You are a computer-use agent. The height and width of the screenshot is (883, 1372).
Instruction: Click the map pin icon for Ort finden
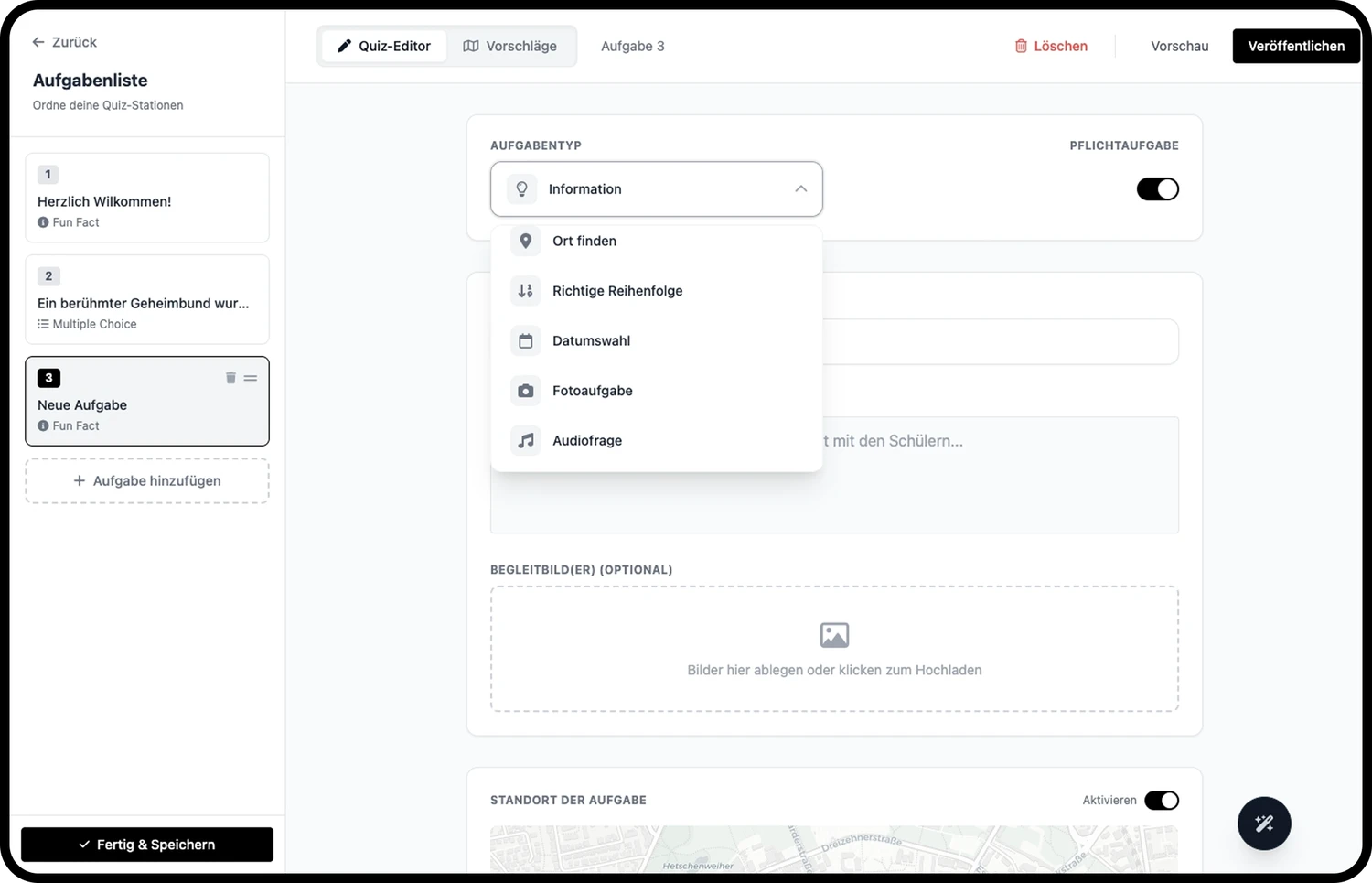[526, 241]
